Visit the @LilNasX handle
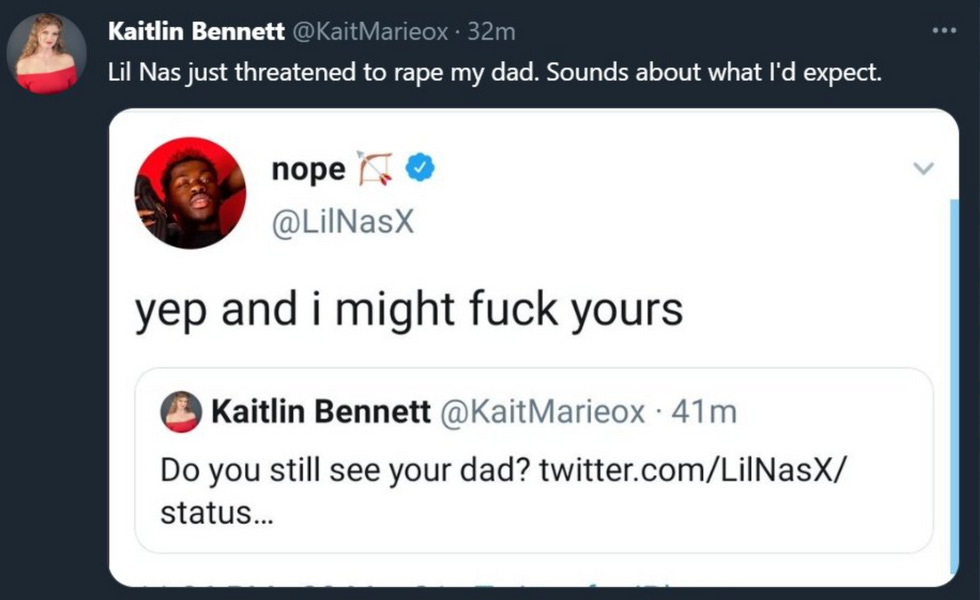The image size is (980, 600). point(342,222)
